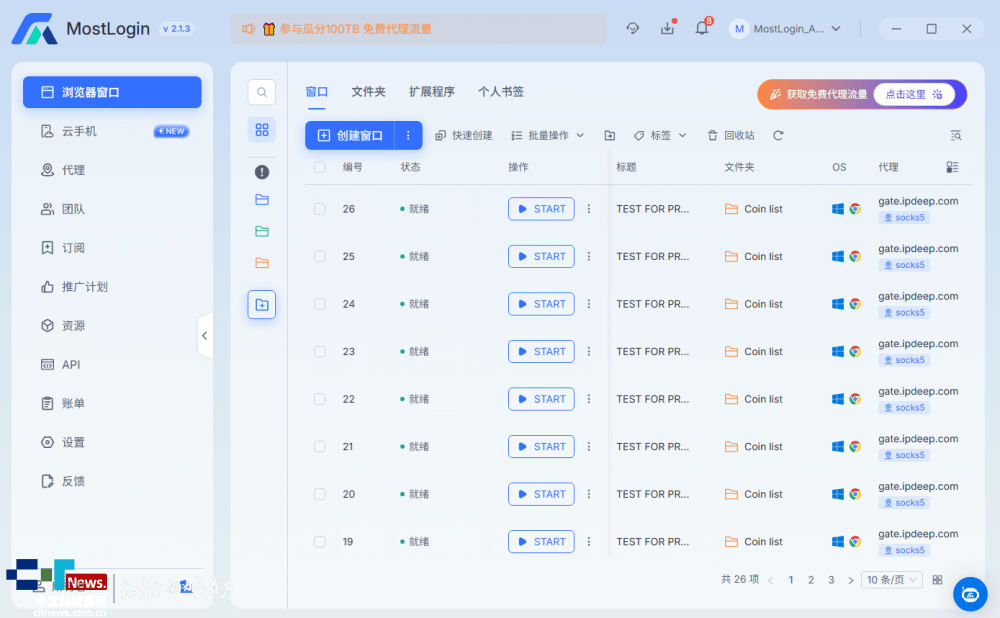Open column settings icon in table header
This screenshot has width=1000, height=618.
[x=952, y=167]
